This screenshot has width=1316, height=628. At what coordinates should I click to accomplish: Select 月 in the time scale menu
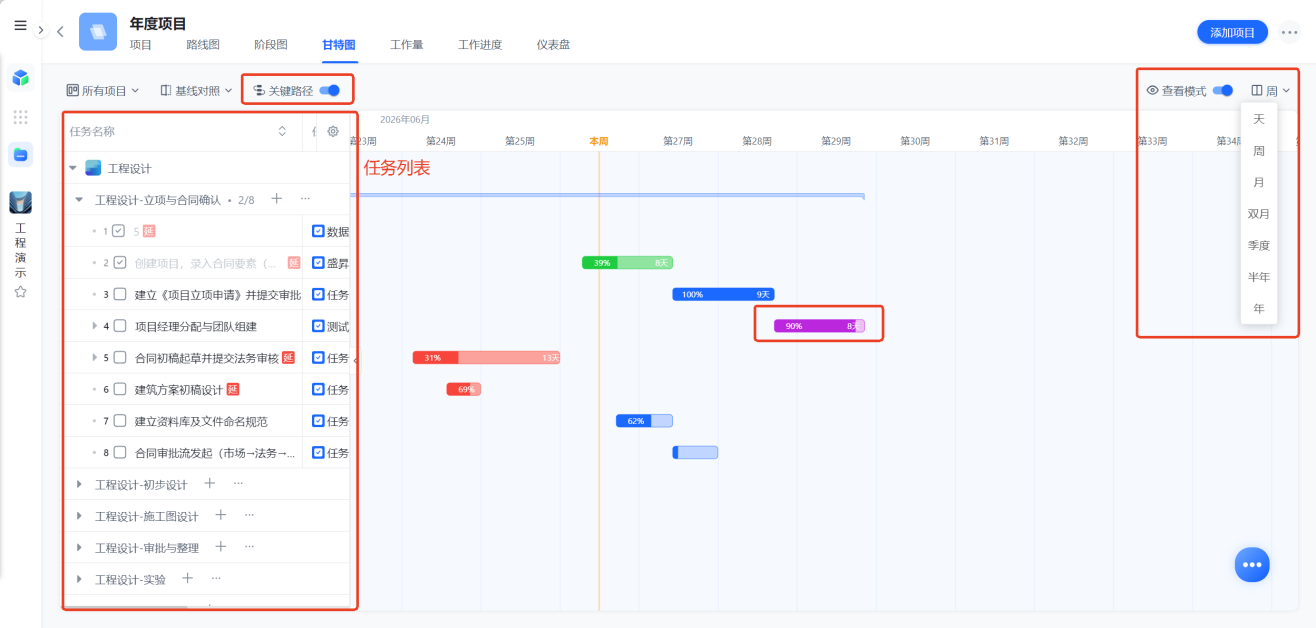pos(1259,182)
